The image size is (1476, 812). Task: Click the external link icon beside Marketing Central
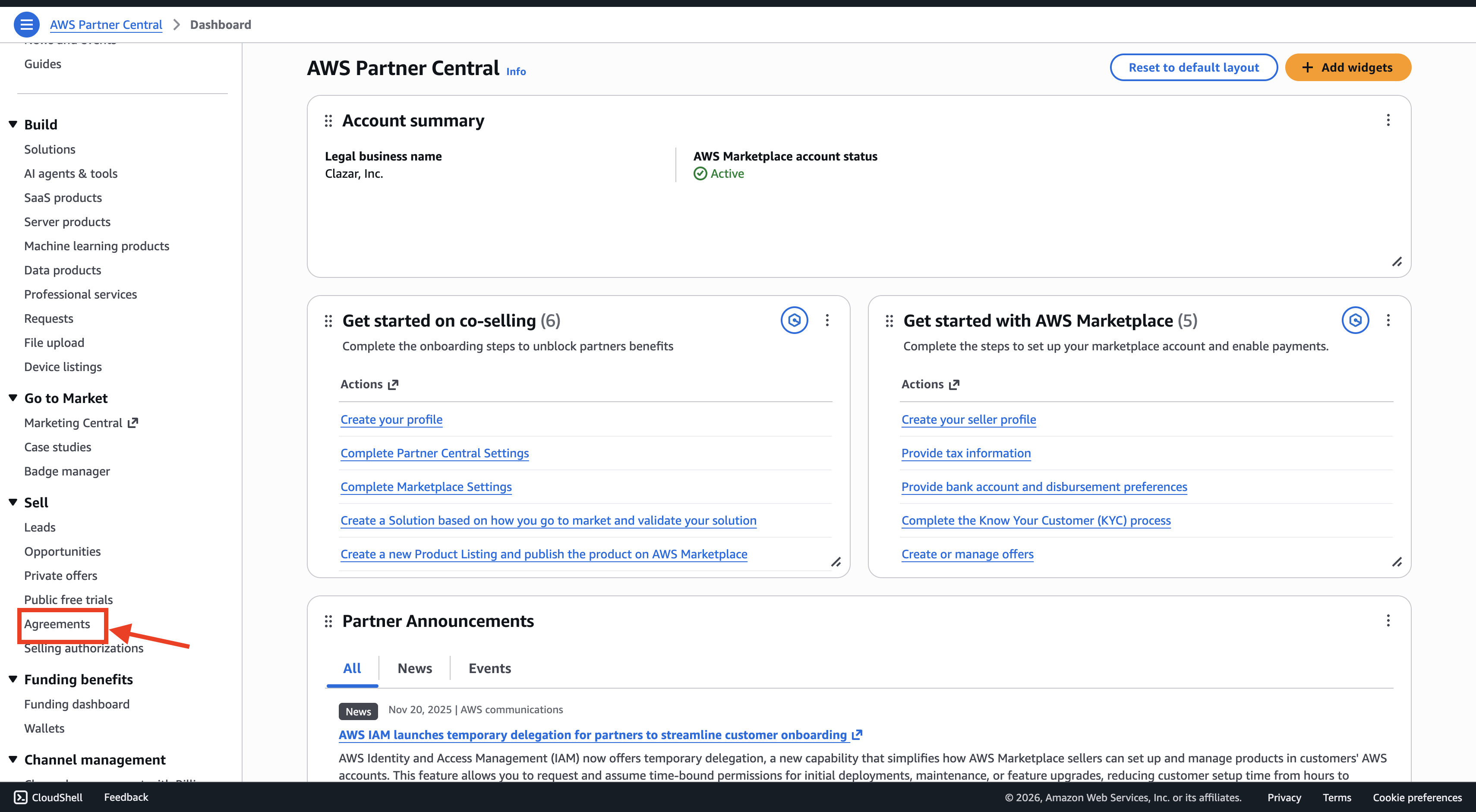coord(133,422)
